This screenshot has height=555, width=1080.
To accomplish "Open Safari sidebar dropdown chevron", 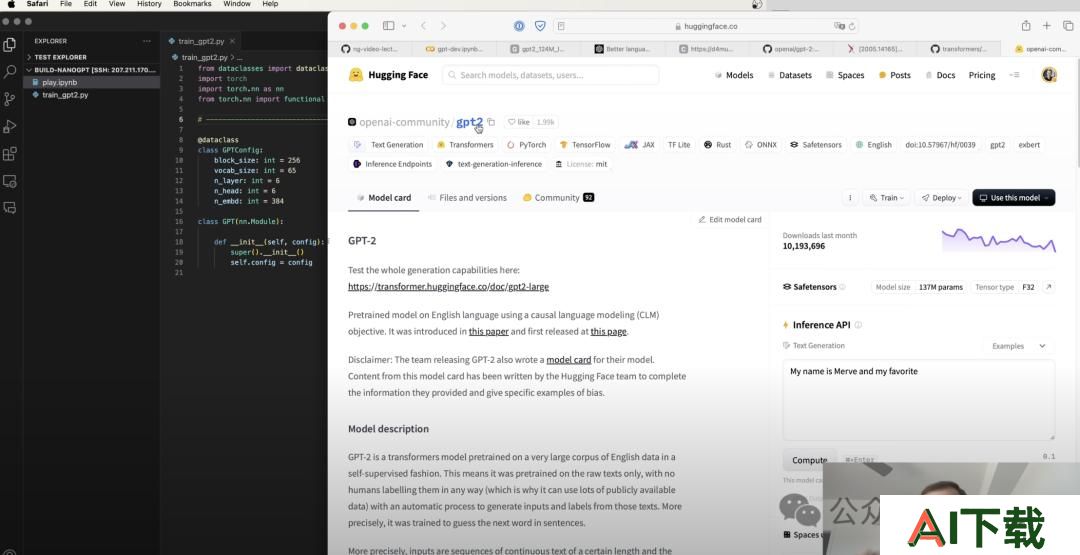I will click(x=404, y=26).
